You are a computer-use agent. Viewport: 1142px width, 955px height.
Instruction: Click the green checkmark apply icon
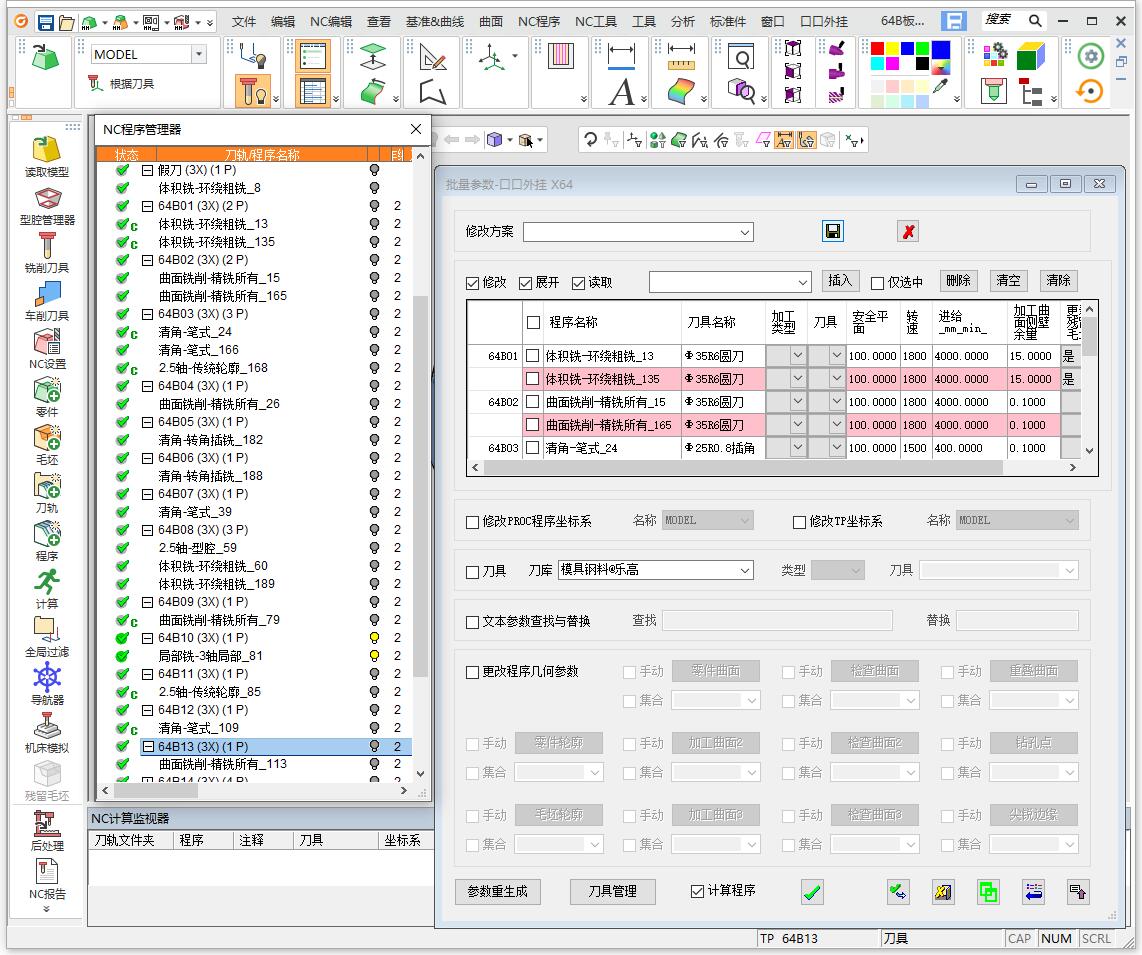click(812, 892)
